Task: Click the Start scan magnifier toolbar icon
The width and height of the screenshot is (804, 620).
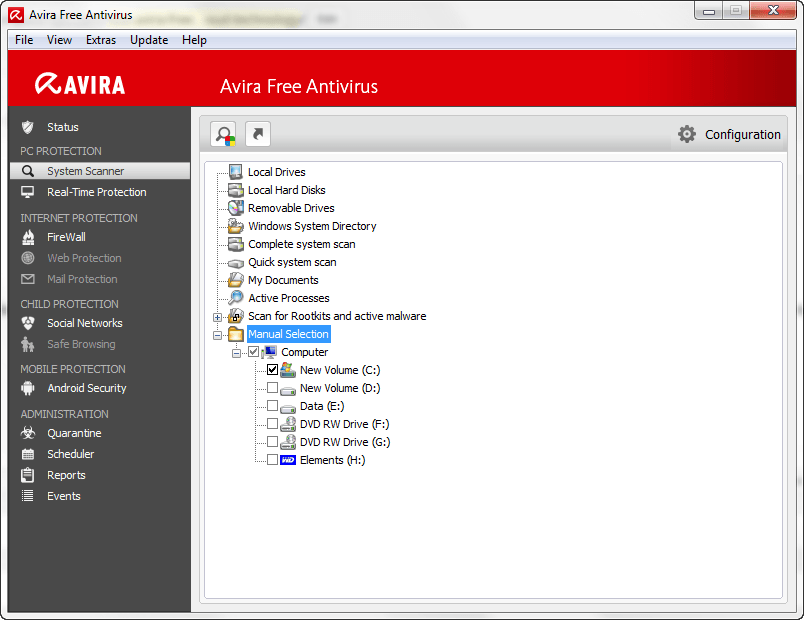Action: tap(223, 134)
